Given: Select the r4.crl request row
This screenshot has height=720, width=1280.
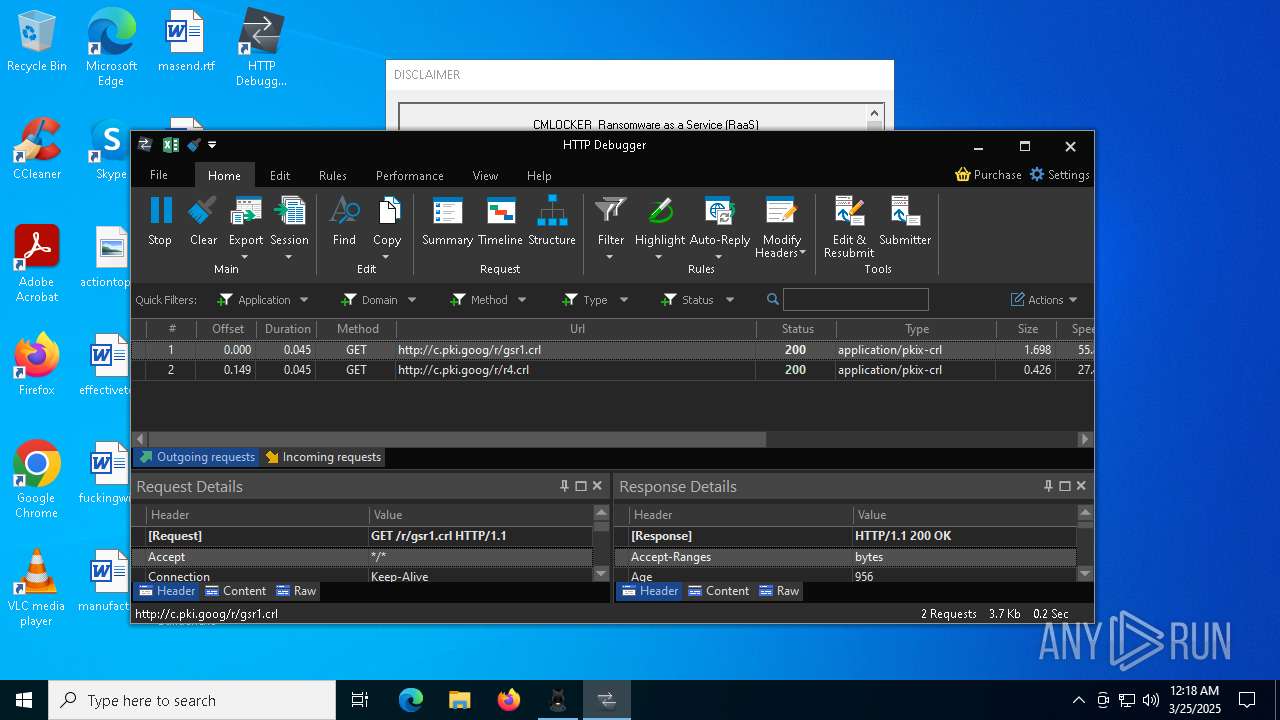Looking at the screenshot, I should (x=612, y=370).
